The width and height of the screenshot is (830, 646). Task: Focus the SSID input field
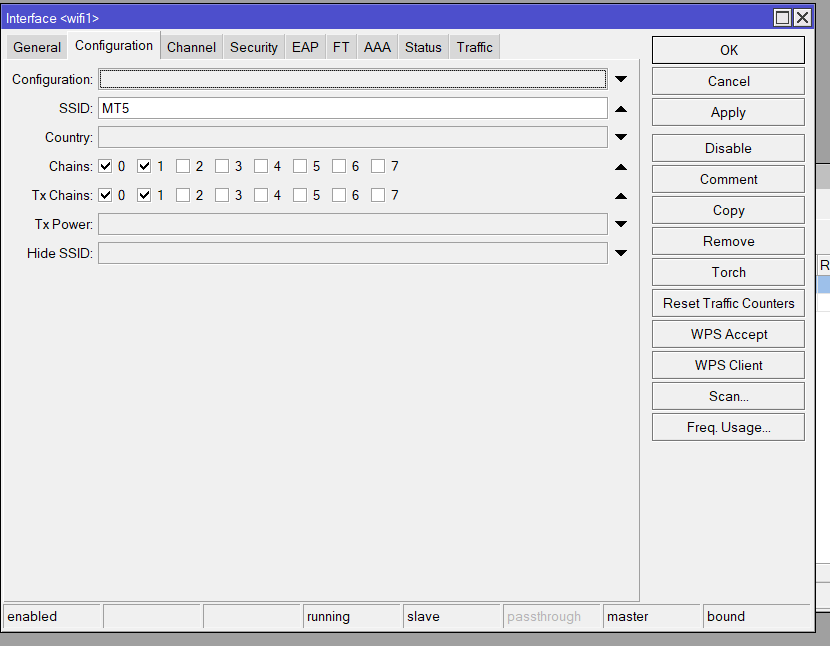coord(353,108)
